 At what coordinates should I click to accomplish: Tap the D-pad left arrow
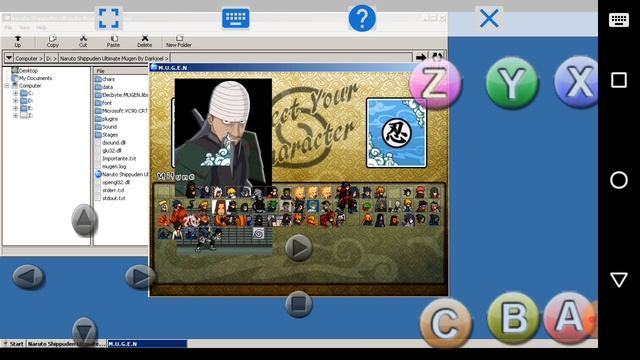[x=28, y=277]
